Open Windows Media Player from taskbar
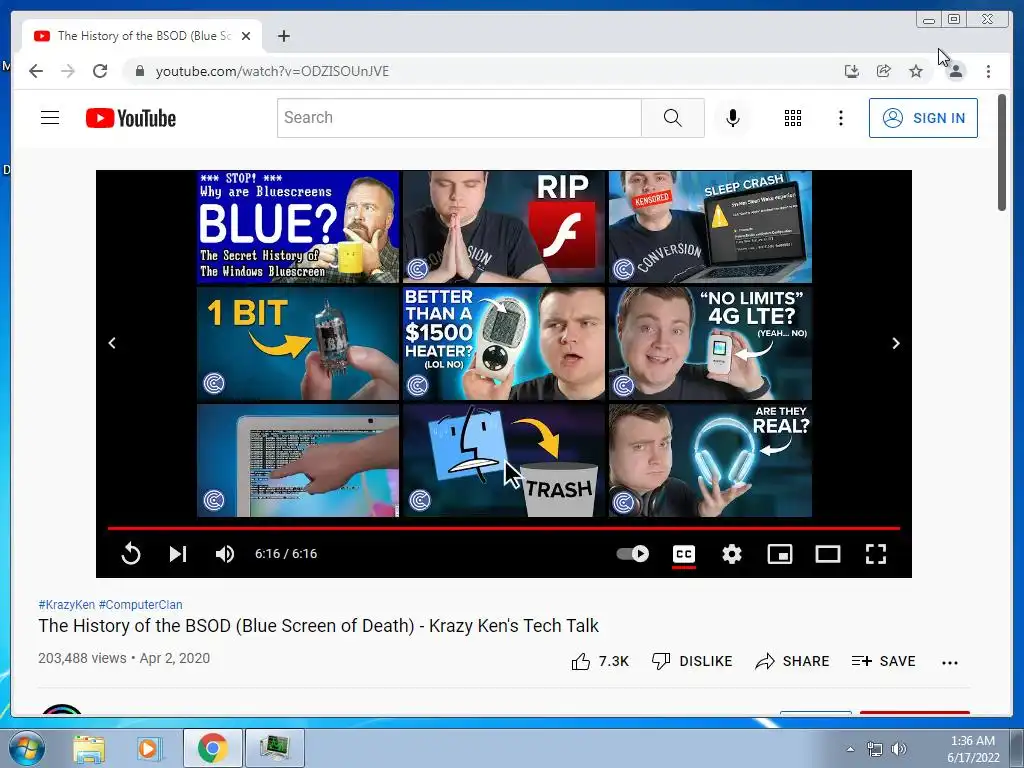 148,748
